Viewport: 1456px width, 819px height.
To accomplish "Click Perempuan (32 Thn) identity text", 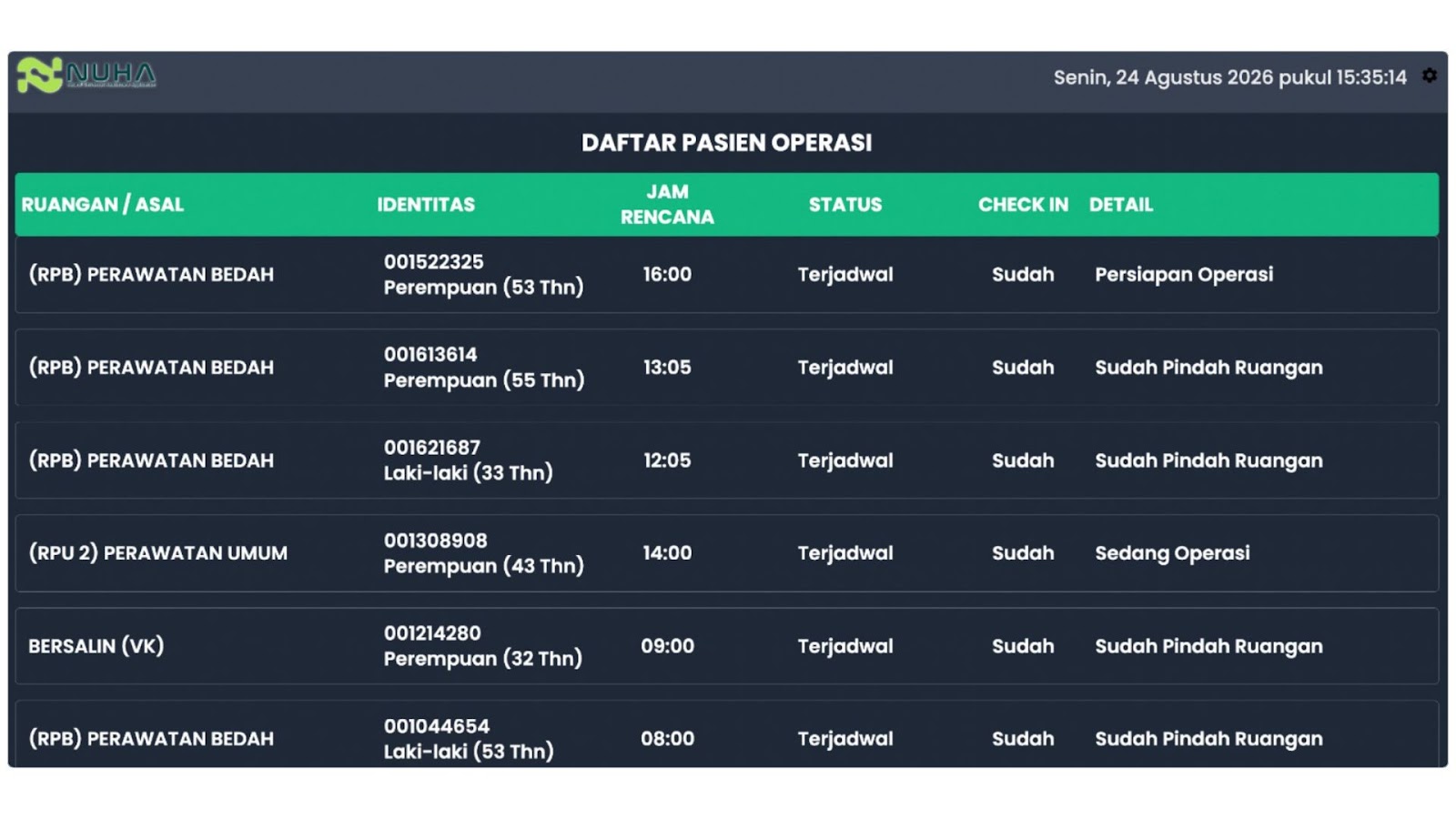I will 482,659.
